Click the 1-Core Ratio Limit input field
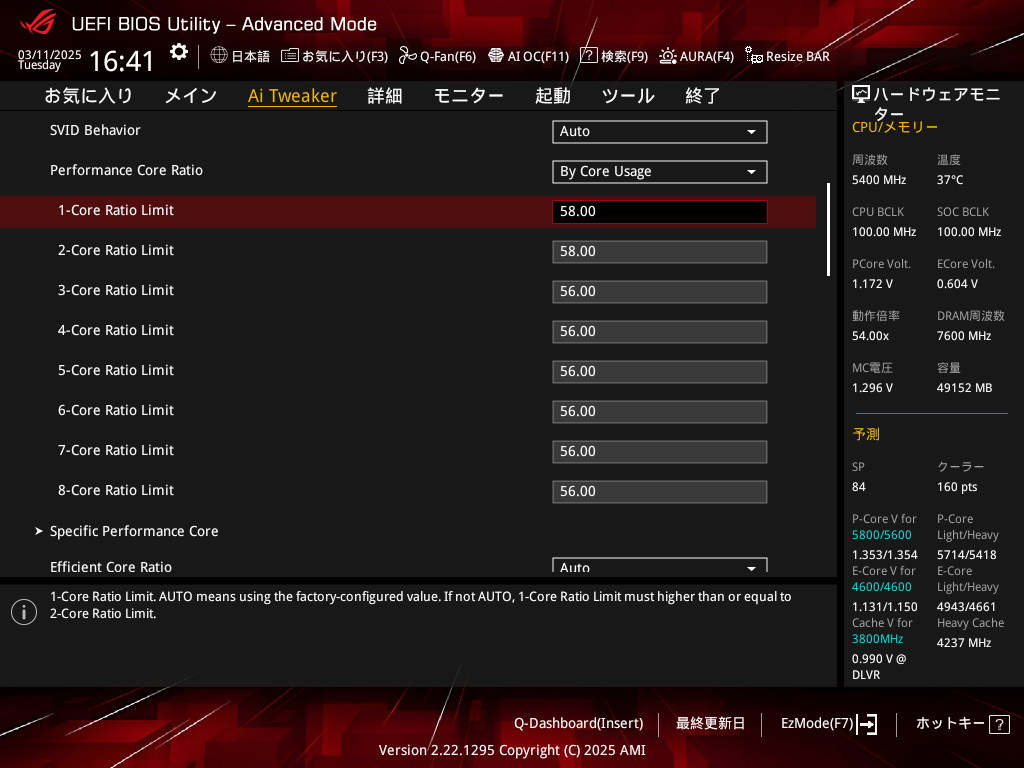Screen dimensions: 1024x768 [660, 212]
